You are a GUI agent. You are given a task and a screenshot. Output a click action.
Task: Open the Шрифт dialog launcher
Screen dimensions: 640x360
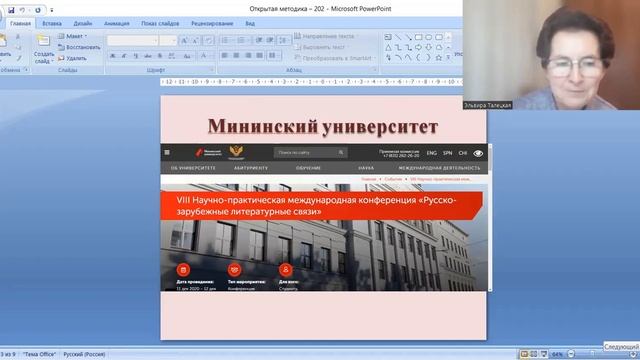point(212,70)
